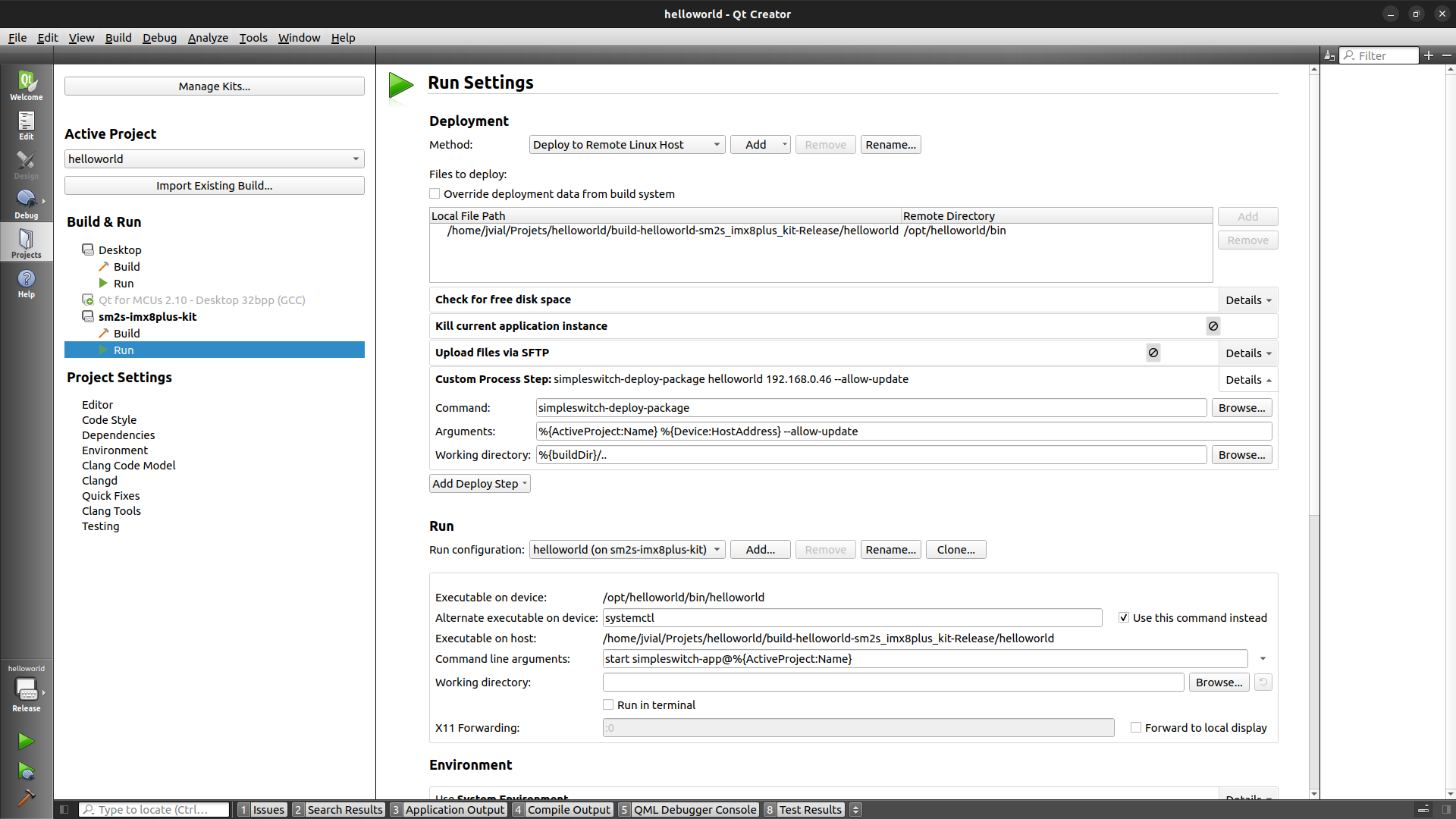
Task: Disable the Kill current application instance step
Action: [1213, 326]
